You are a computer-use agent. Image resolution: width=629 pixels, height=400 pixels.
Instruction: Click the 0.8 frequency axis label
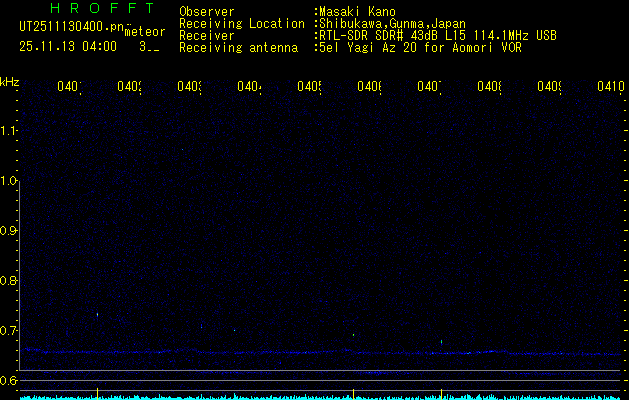pyautogui.click(x=8, y=280)
